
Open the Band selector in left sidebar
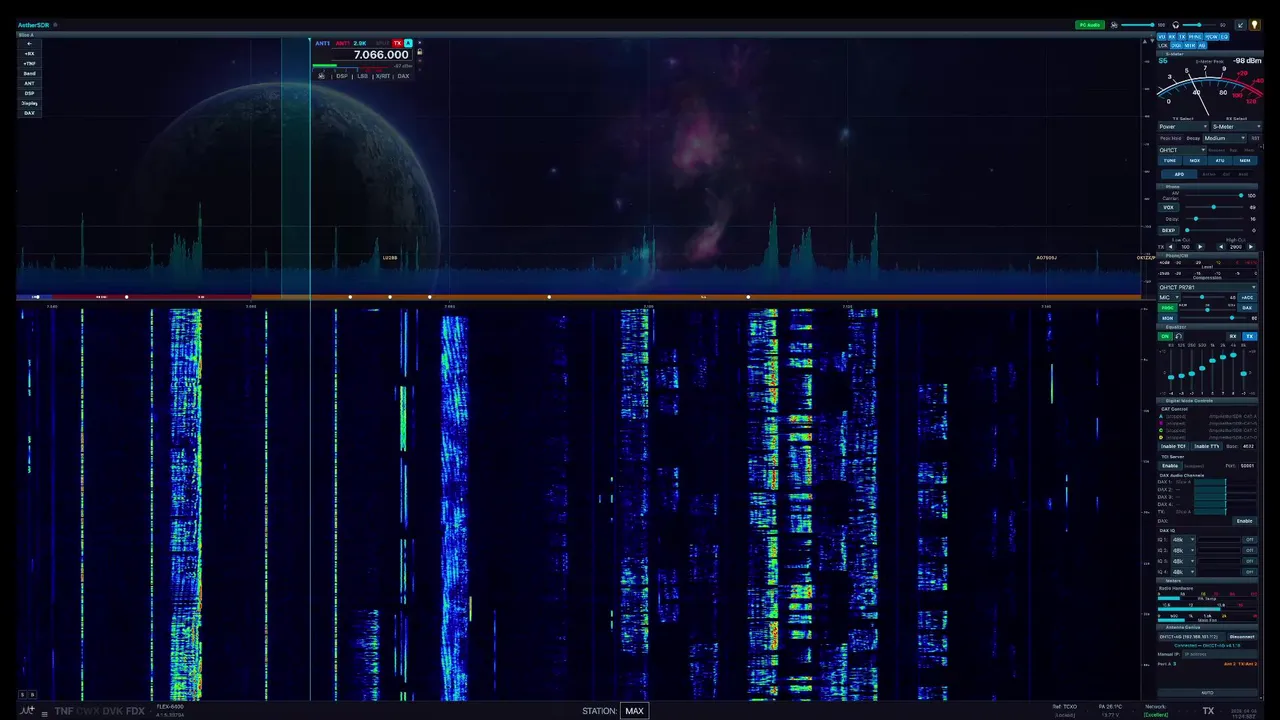point(29,74)
